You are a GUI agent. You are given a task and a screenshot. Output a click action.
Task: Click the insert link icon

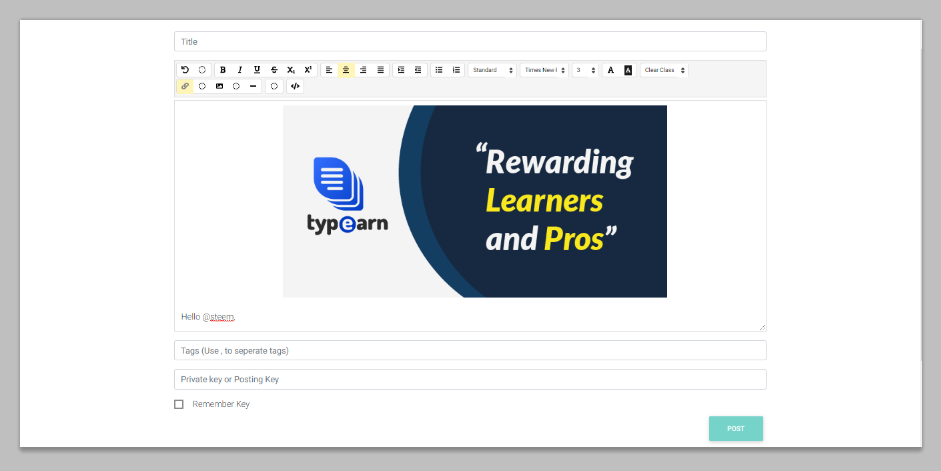[185, 86]
